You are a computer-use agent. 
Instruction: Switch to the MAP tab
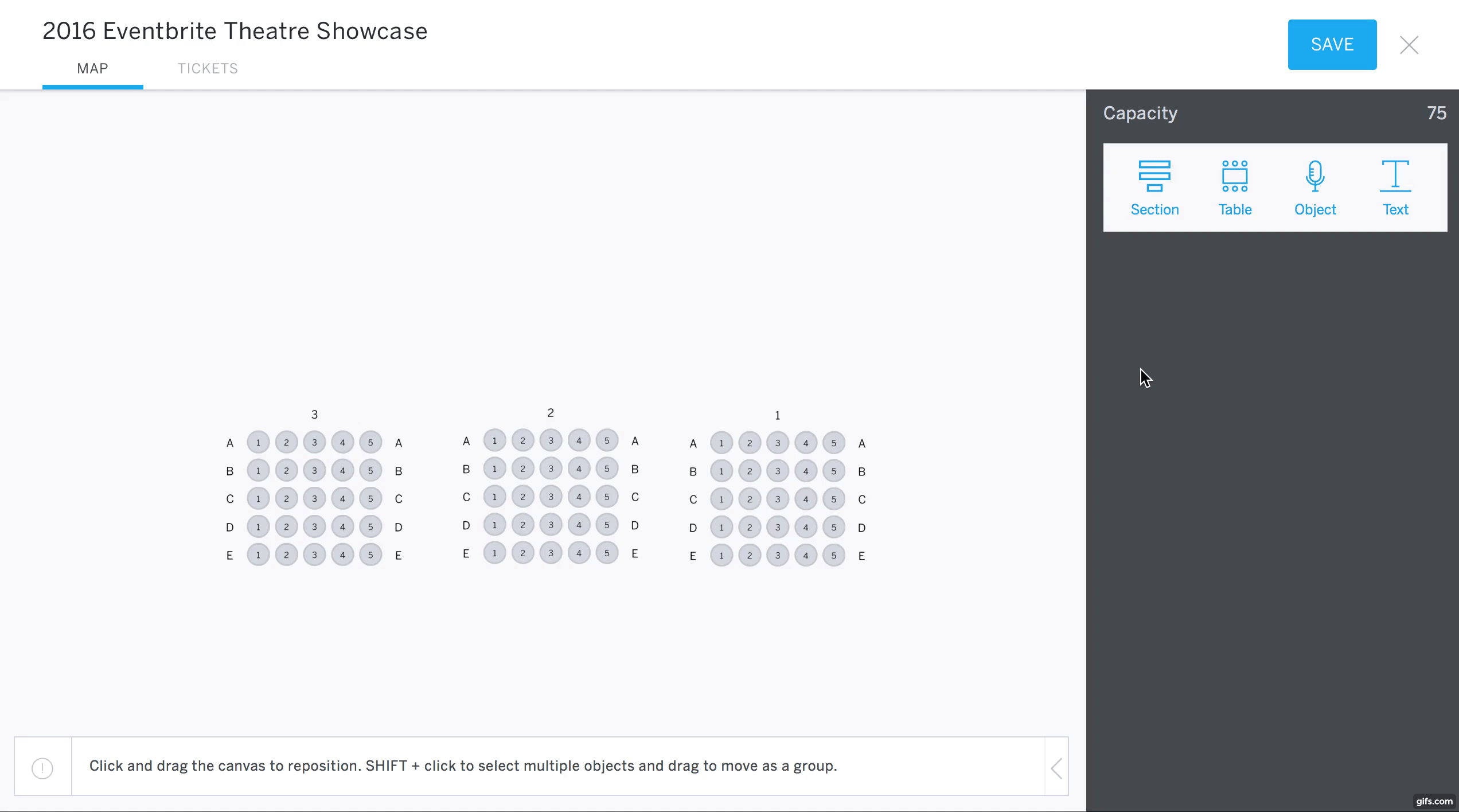click(x=92, y=68)
